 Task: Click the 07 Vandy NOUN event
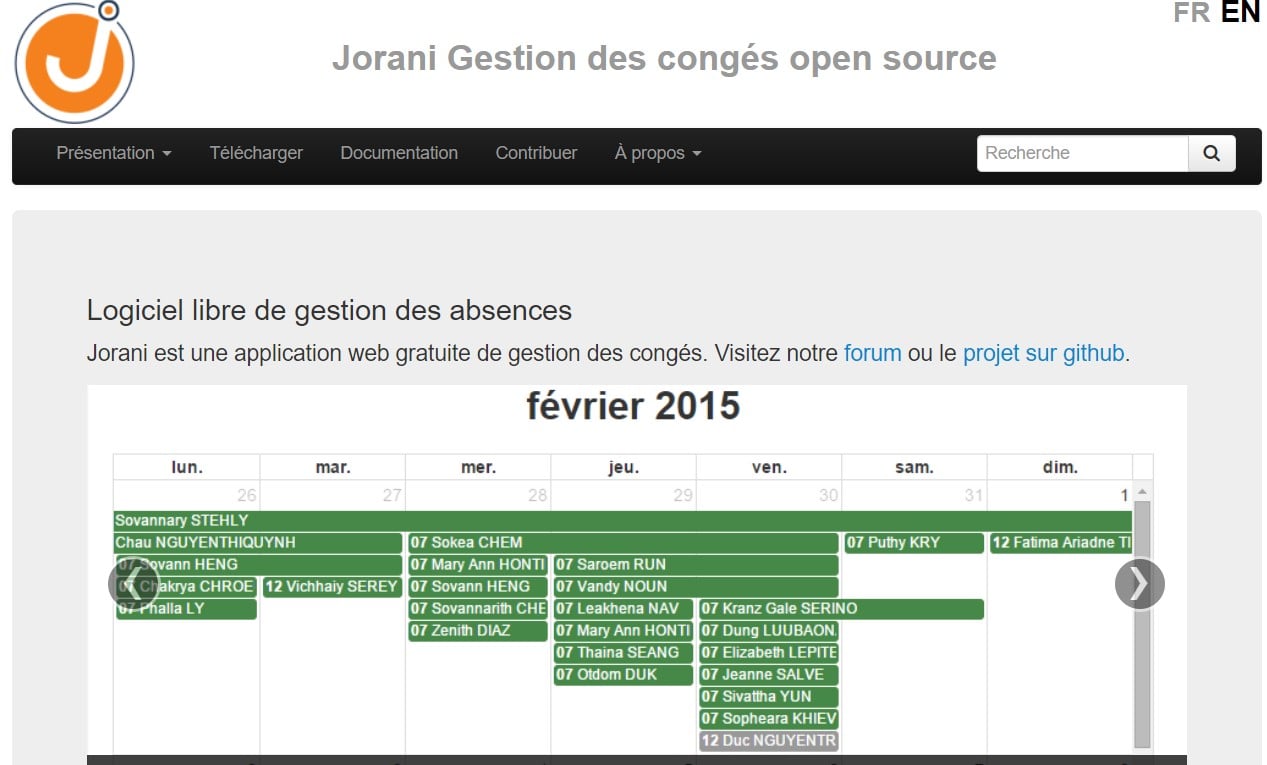click(696, 587)
